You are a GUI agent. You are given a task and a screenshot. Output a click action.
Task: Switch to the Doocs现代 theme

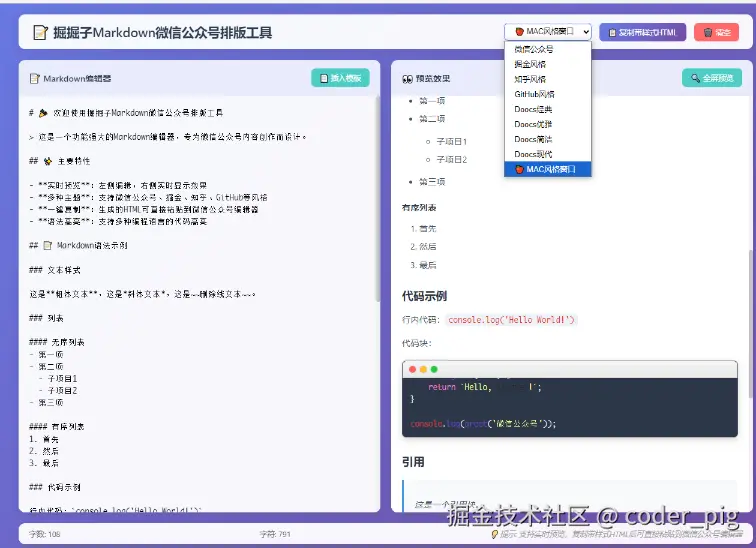click(548, 154)
